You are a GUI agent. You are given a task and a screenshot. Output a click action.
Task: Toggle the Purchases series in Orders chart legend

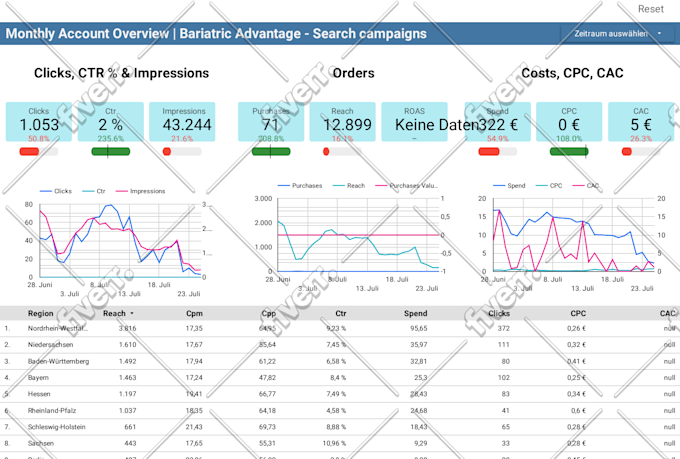click(300, 186)
